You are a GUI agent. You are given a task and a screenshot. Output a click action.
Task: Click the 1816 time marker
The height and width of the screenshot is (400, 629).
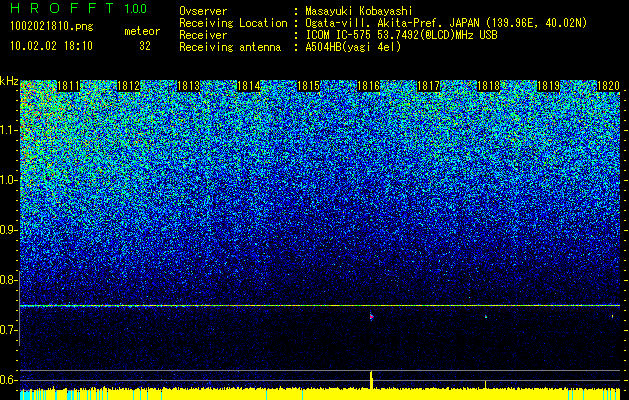pos(369,86)
